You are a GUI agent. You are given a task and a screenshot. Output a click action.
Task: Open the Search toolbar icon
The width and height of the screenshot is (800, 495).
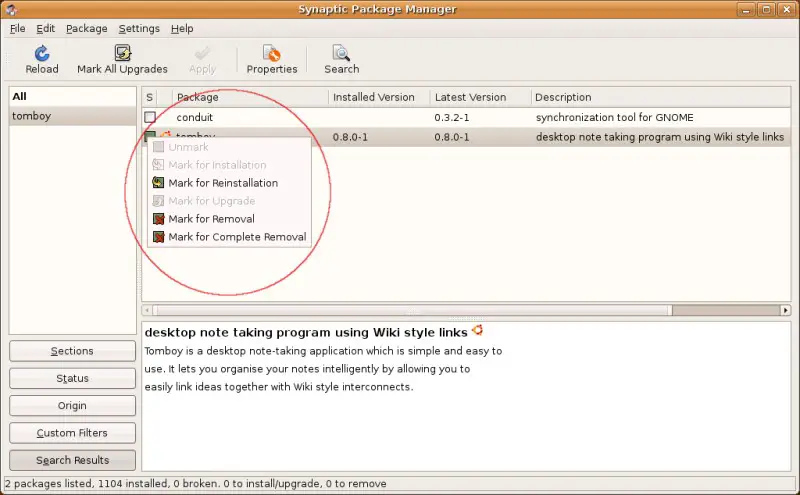point(341,53)
